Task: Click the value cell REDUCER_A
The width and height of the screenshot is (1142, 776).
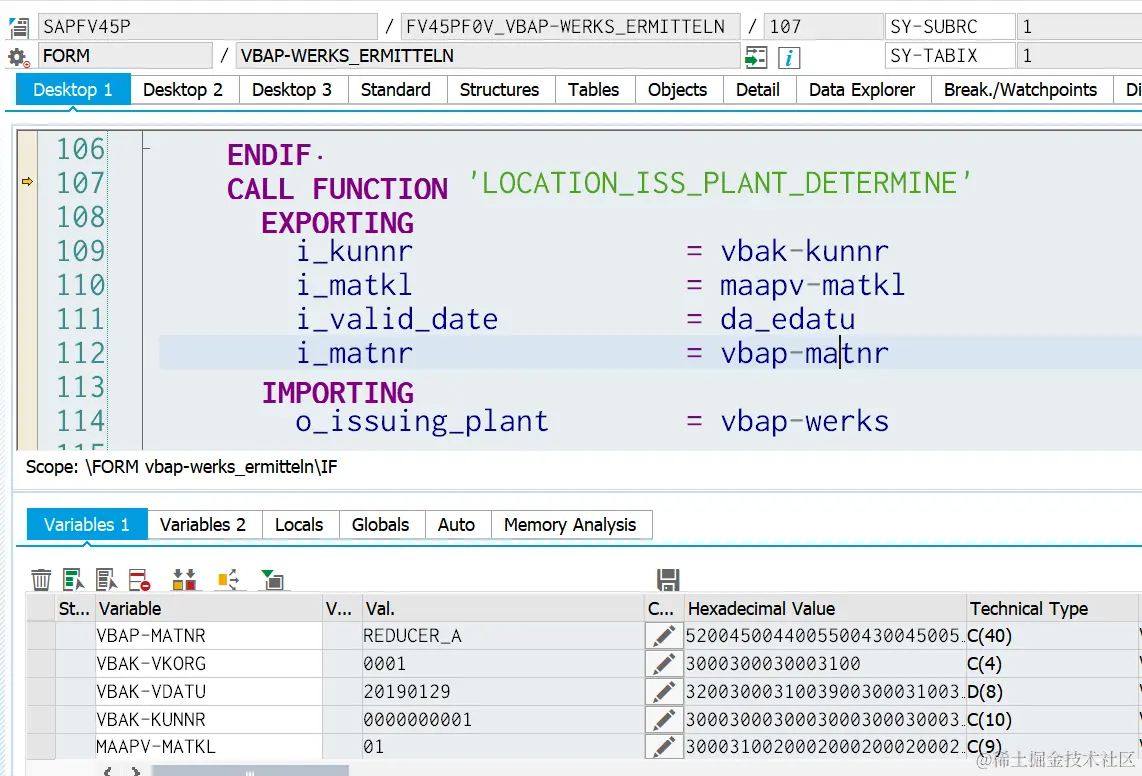Action: coord(503,636)
